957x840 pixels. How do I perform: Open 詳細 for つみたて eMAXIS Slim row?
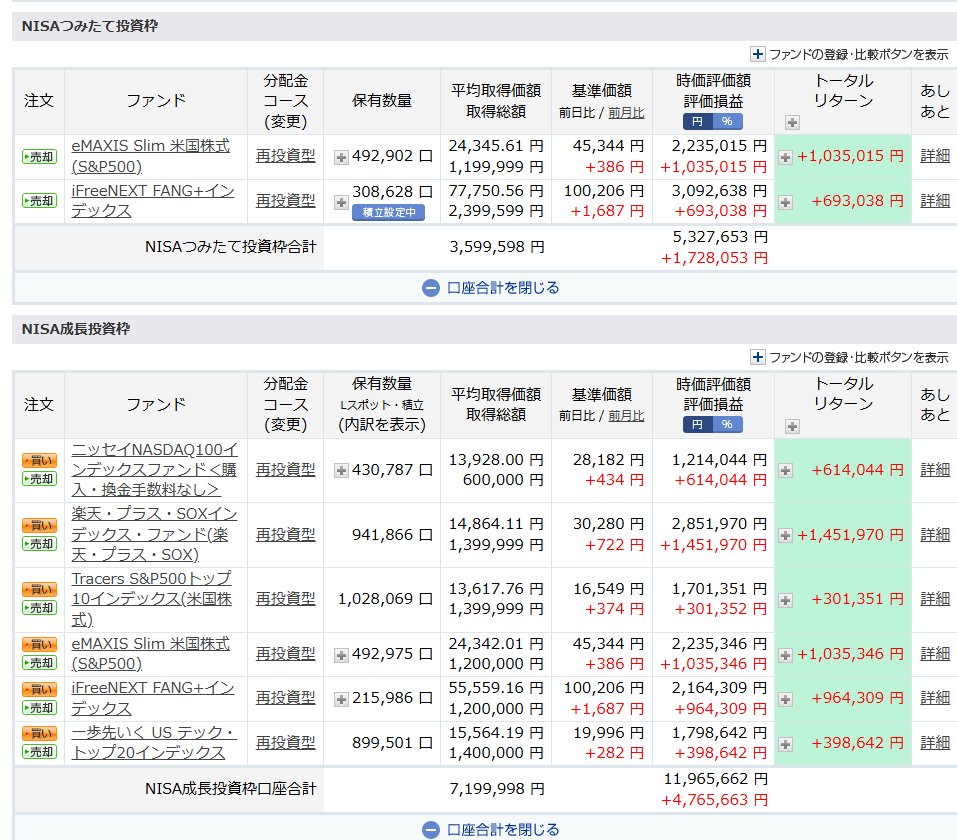pos(935,156)
